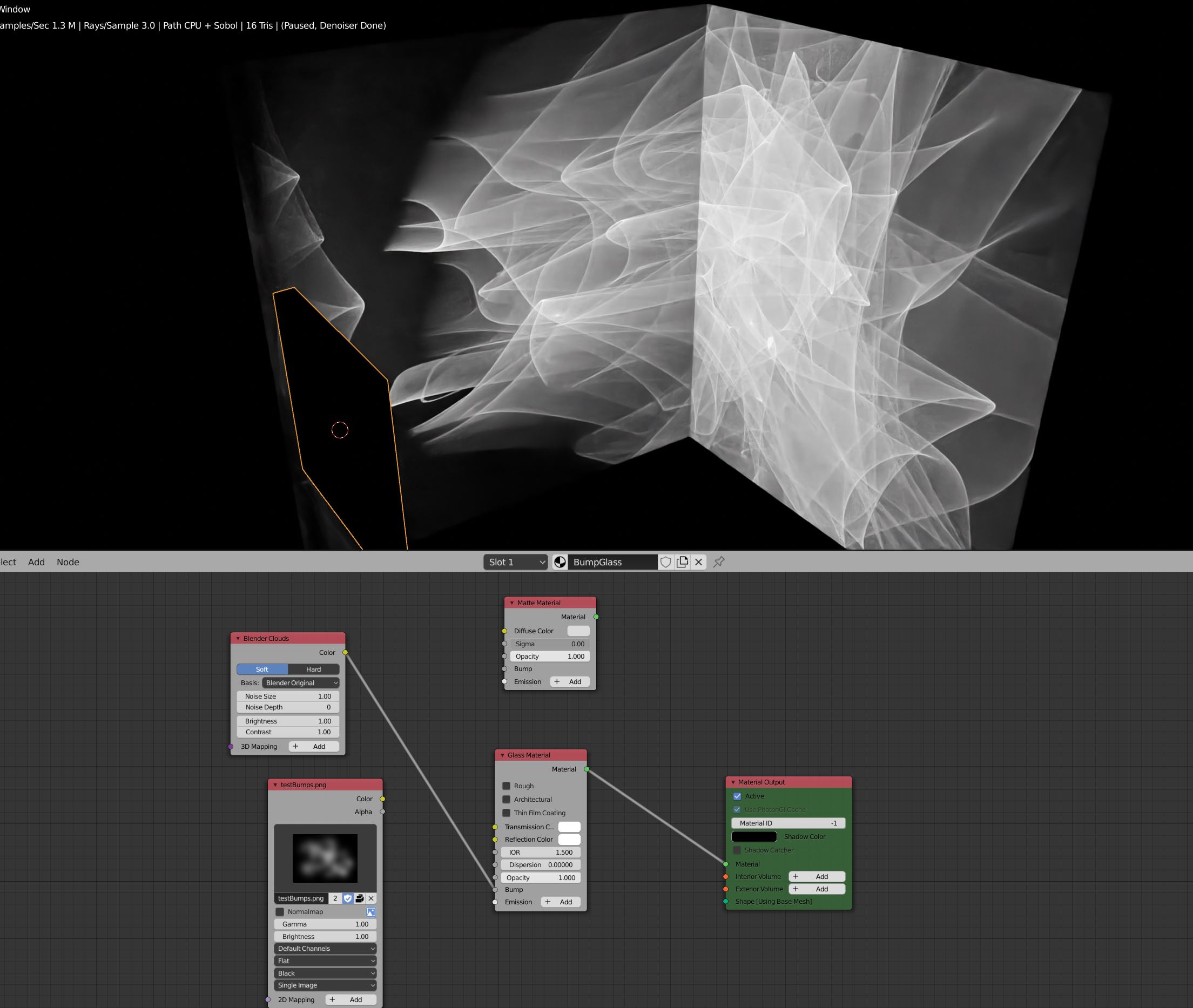Enable the Architectural checkbox
1193x1008 pixels.
[507, 800]
